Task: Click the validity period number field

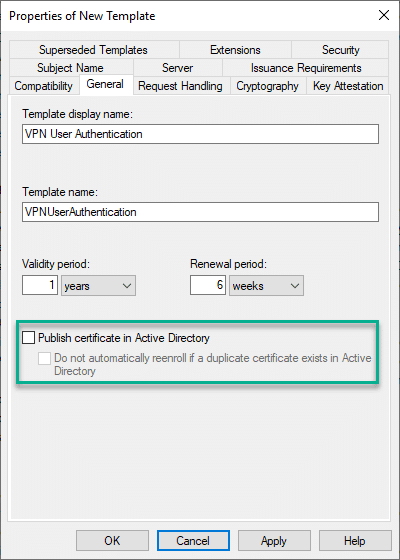Action: click(x=40, y=285)
